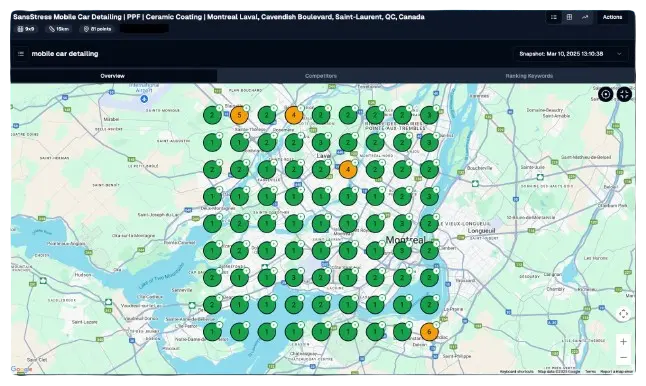Switch to the Competitors tab
Image resolution: width=646 pixels, height=386 pixels.
(x=321, y=76)
